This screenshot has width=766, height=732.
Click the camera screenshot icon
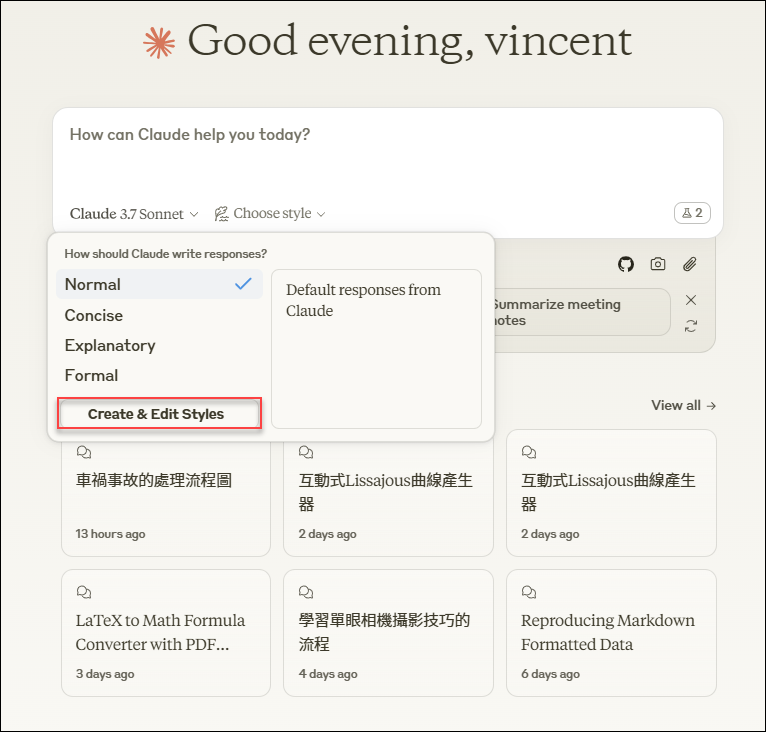click(x=658, y=264)
